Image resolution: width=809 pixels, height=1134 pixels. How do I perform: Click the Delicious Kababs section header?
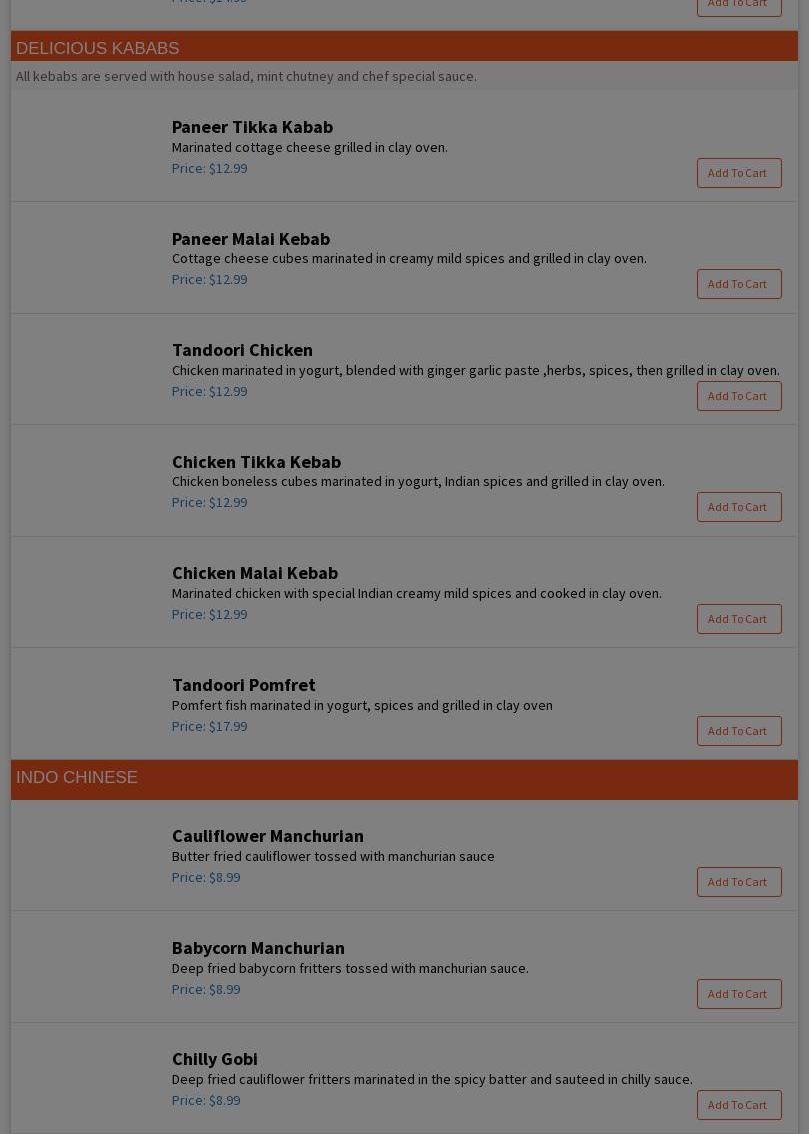(98, 48)
